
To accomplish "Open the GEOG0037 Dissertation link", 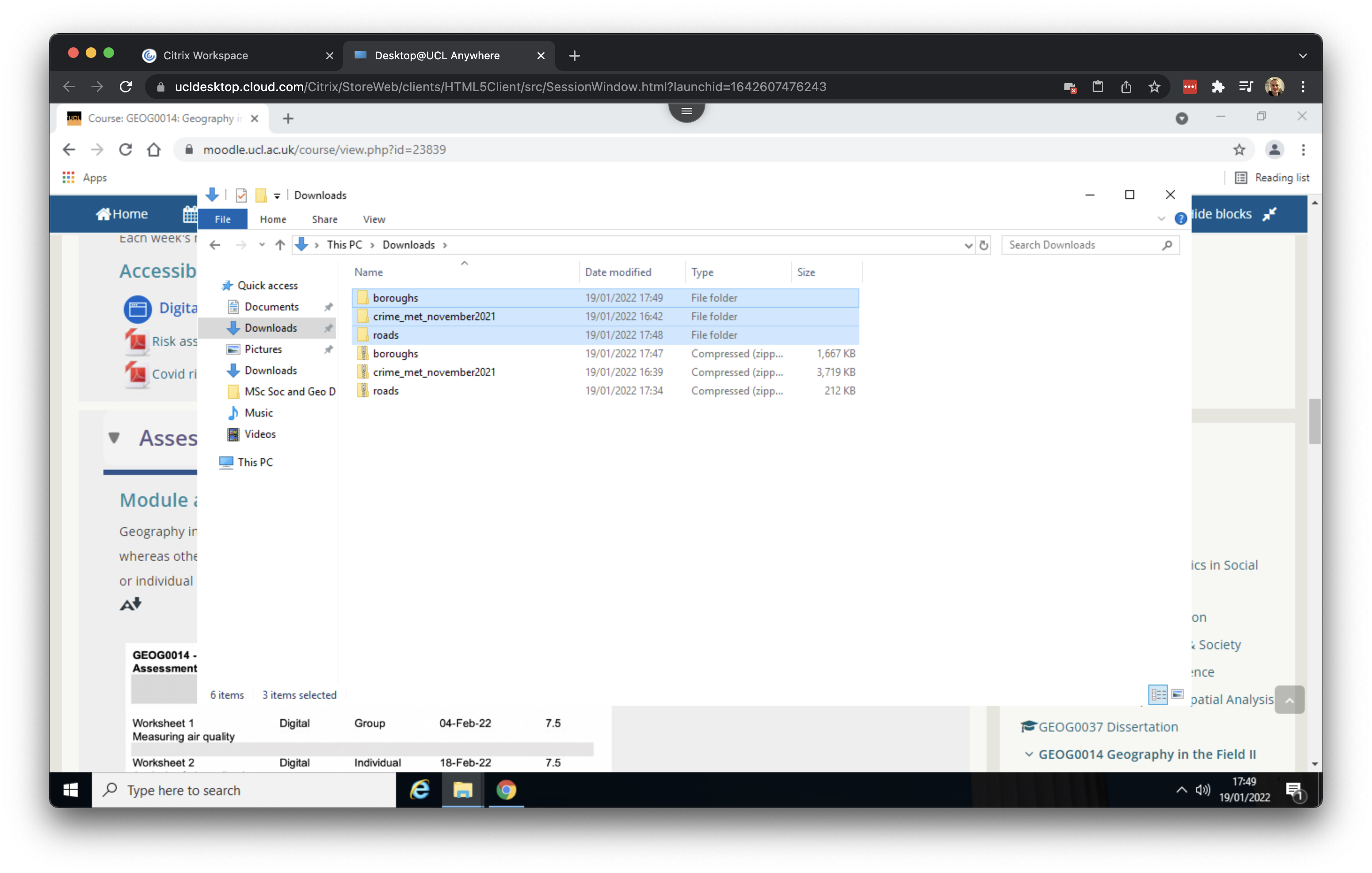I will (x=1107, y=727).
